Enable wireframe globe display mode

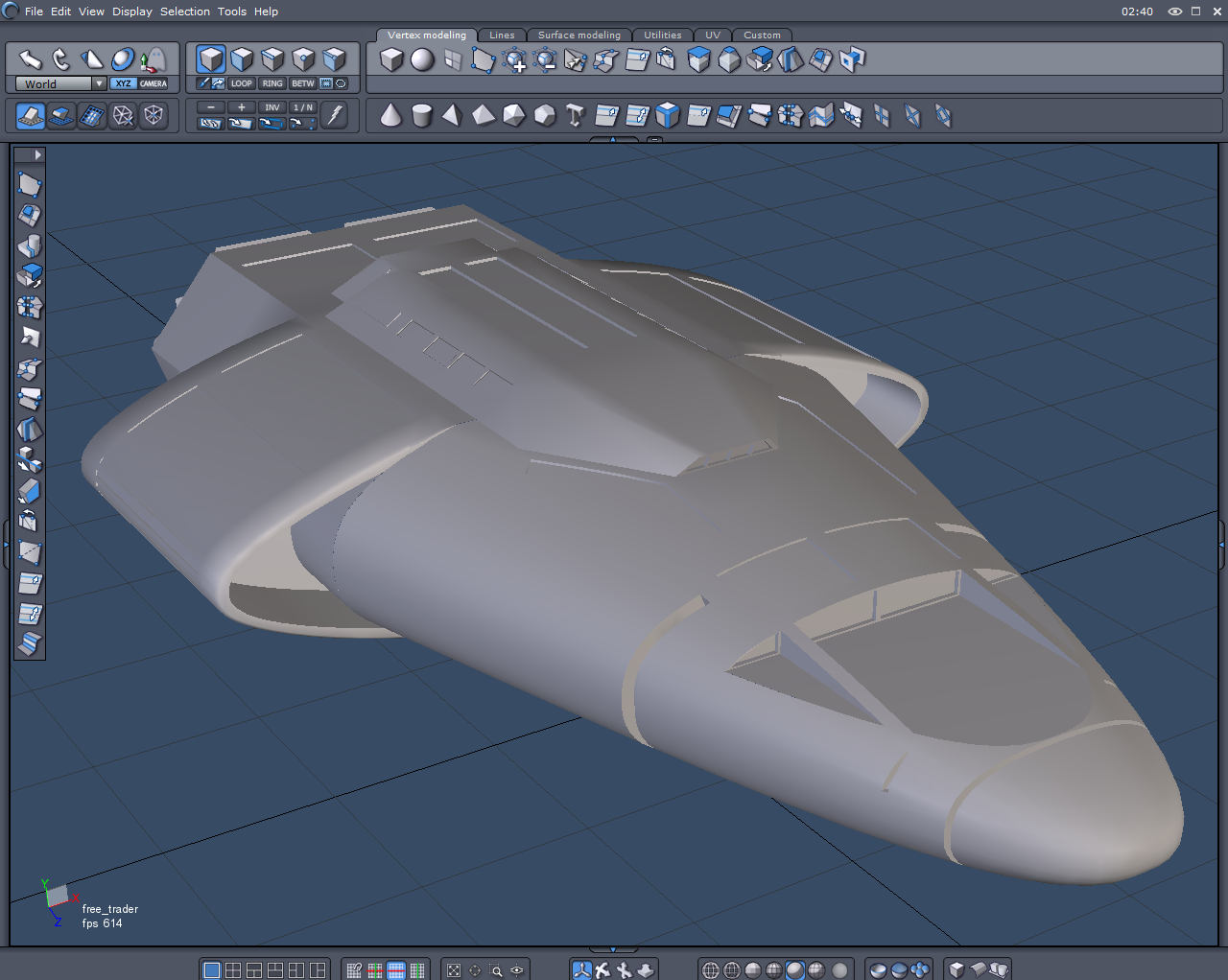click(x=711, y=970)
